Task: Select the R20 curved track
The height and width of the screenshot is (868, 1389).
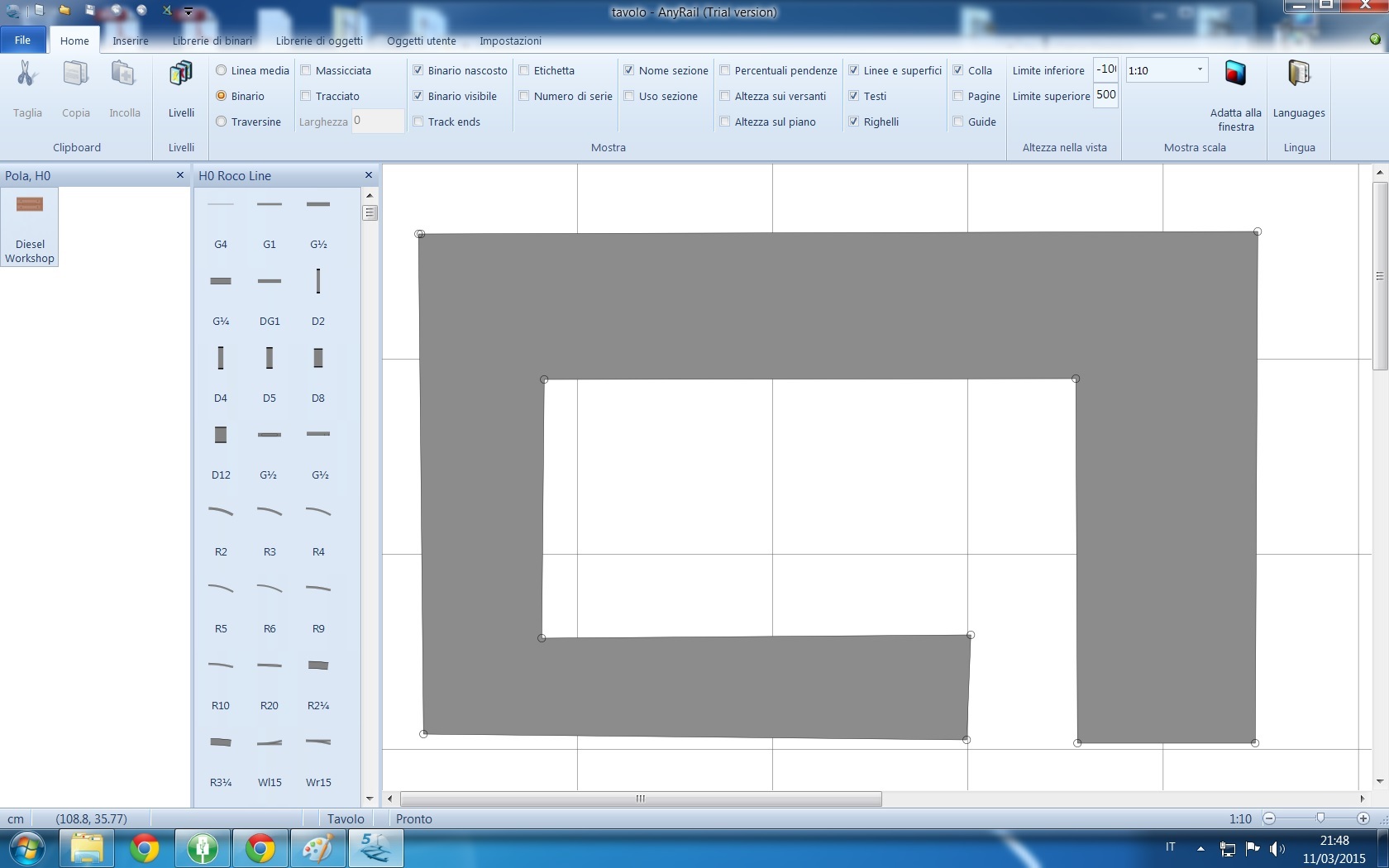Action: click(x=270, y=683)
